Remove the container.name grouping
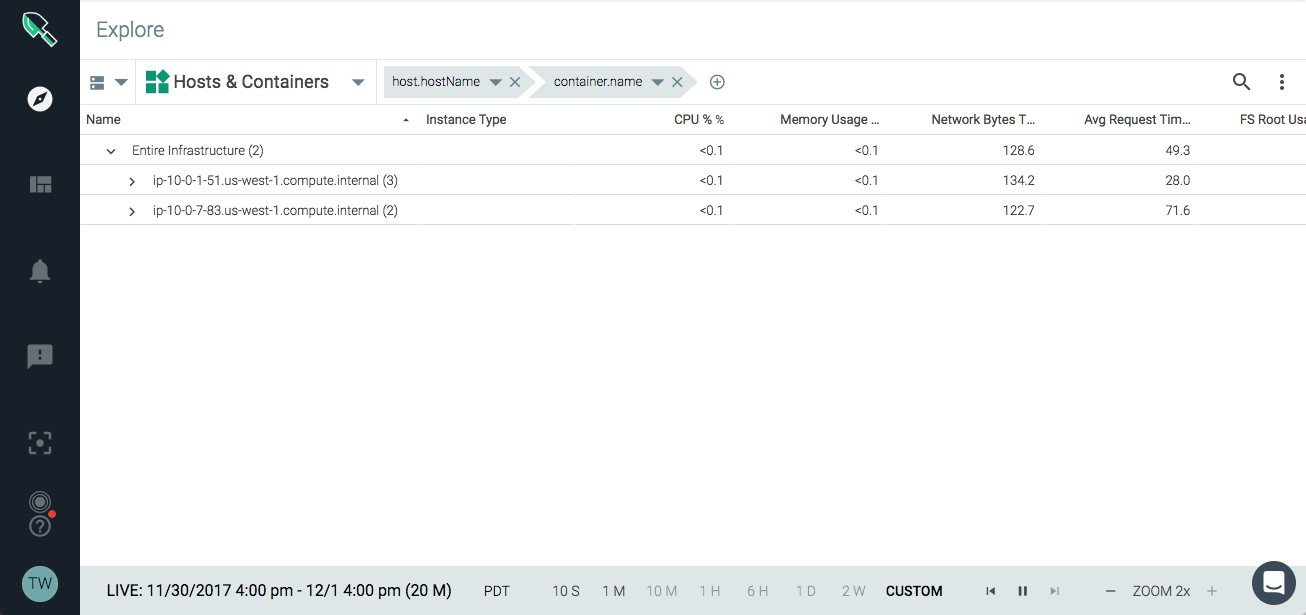Screen dimensions: 1306x615 pos(677,82)
